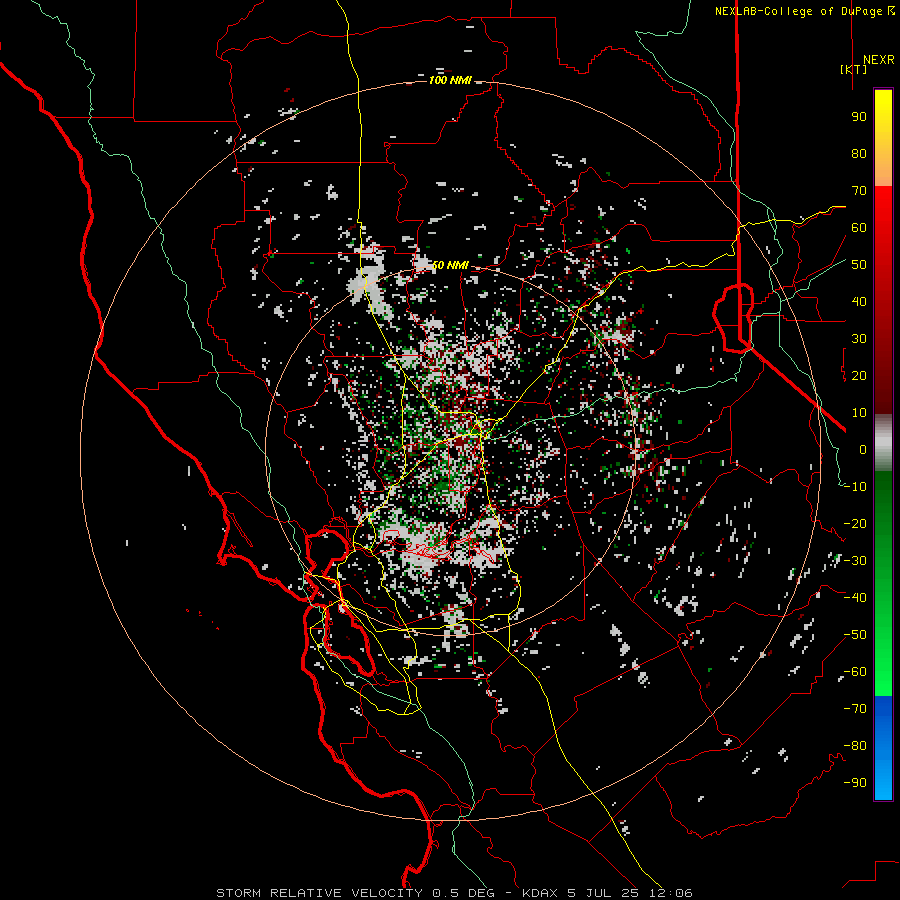Click the yellow top segment of the color bar
The height and width of the screenshot is (900, 900).
(x=883, y=138)
